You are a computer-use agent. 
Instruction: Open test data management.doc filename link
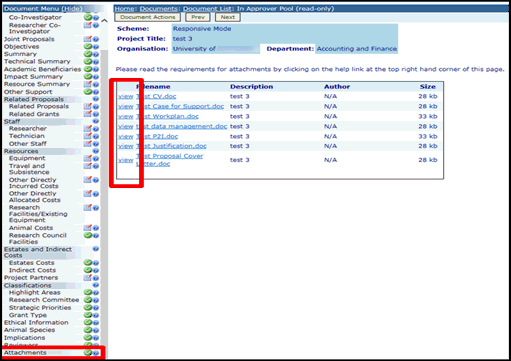181,126
